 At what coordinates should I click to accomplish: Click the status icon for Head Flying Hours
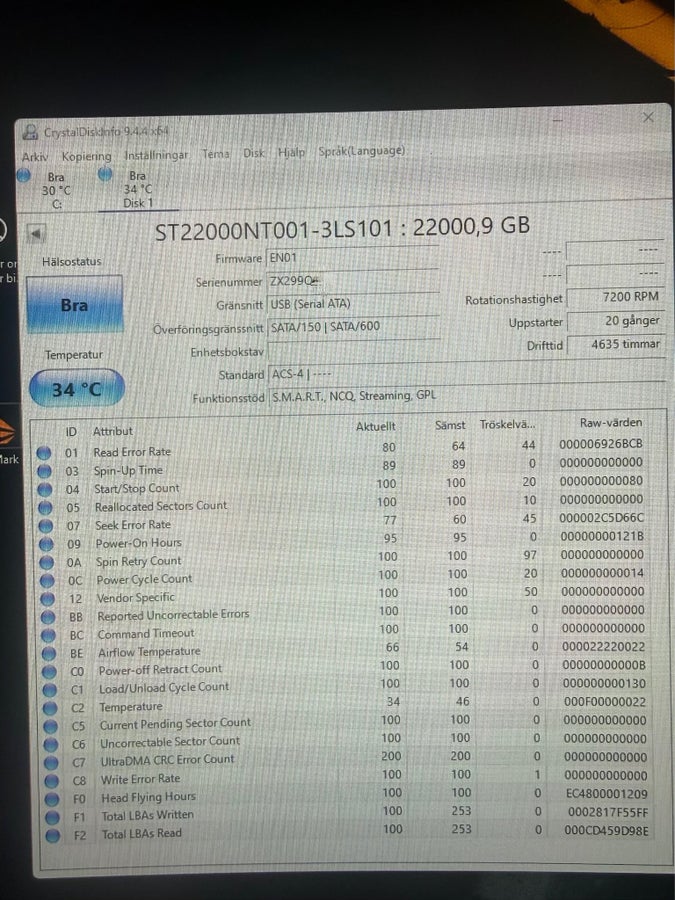pos(52,799)
